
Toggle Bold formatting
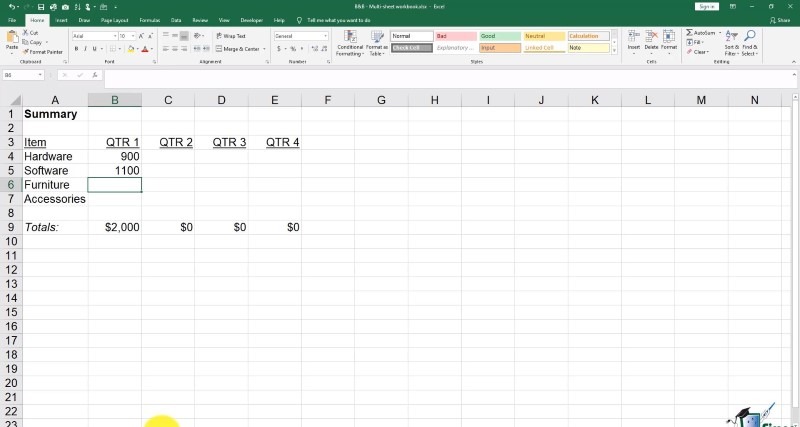click(76, 49)
